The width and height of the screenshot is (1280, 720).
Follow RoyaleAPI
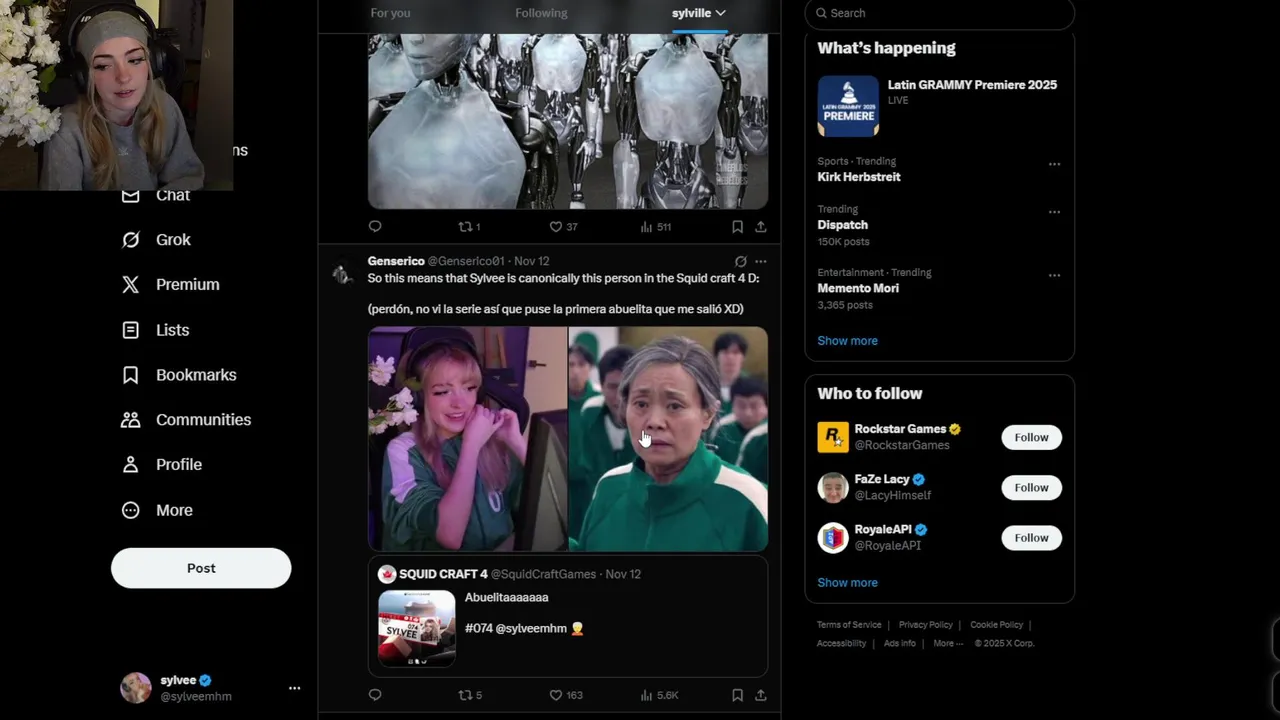click(x=1031, y=537)
